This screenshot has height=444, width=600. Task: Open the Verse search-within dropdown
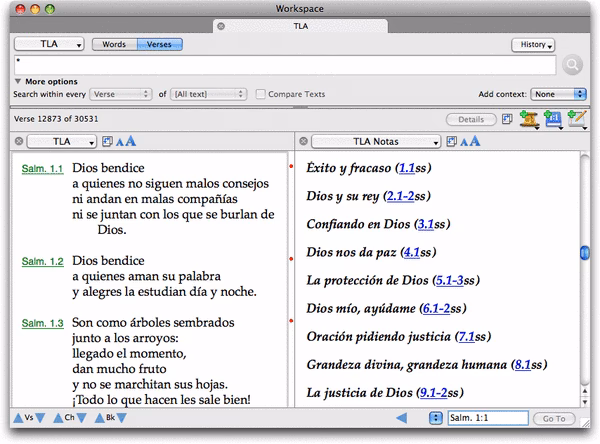coord(121,94)
